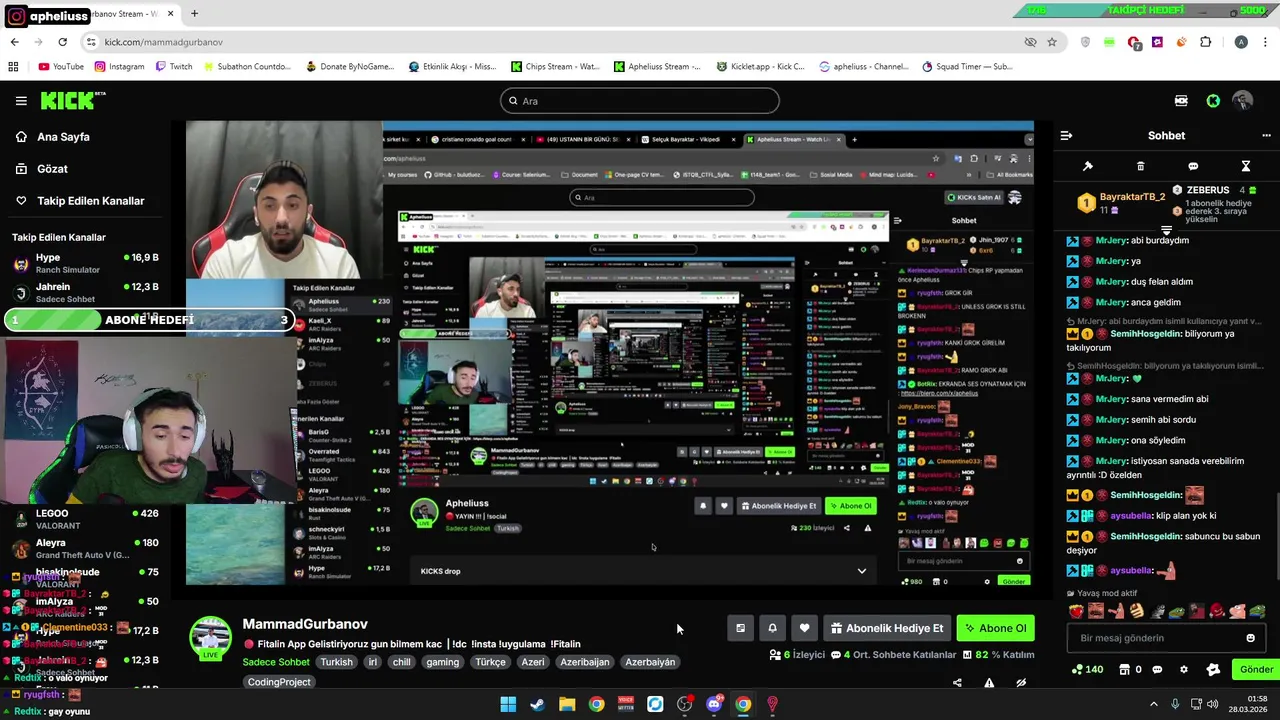Open Windows Start menu
The image size is (1280, 720).
(x=508, y=704)
